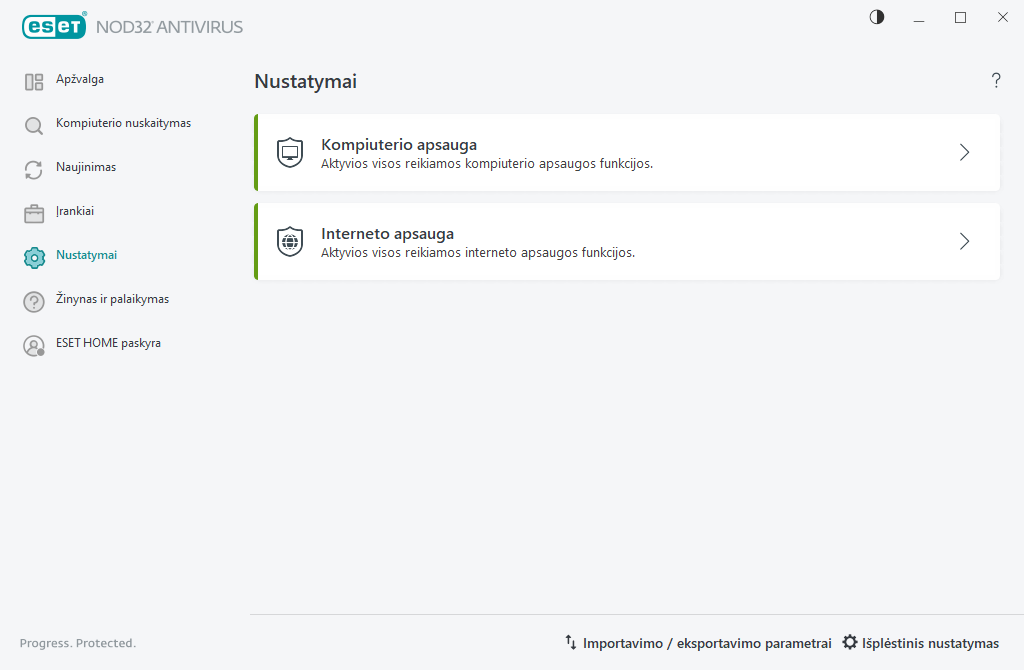This screenshot has width=1024, height=670.
Task: Click the Interneto apsauga card
Action: pyautogui.click(x=627, y=241)
